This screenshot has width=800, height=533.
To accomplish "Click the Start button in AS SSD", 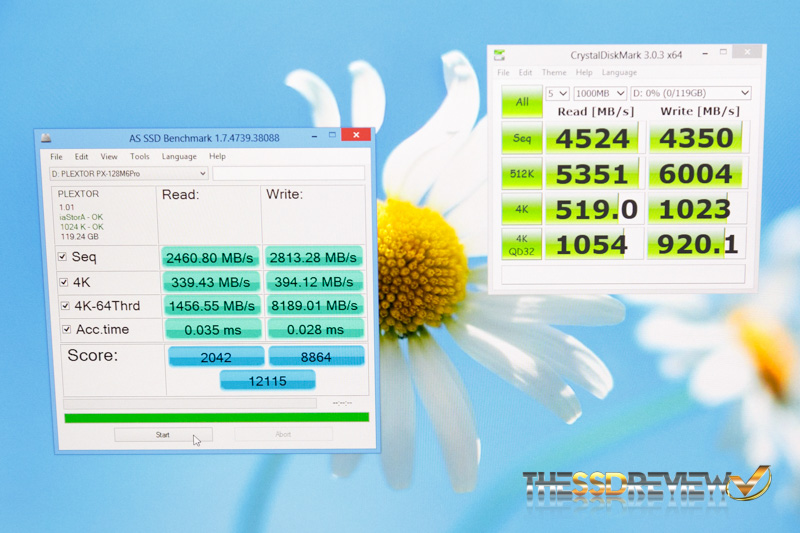I will (x=163, y=435).
